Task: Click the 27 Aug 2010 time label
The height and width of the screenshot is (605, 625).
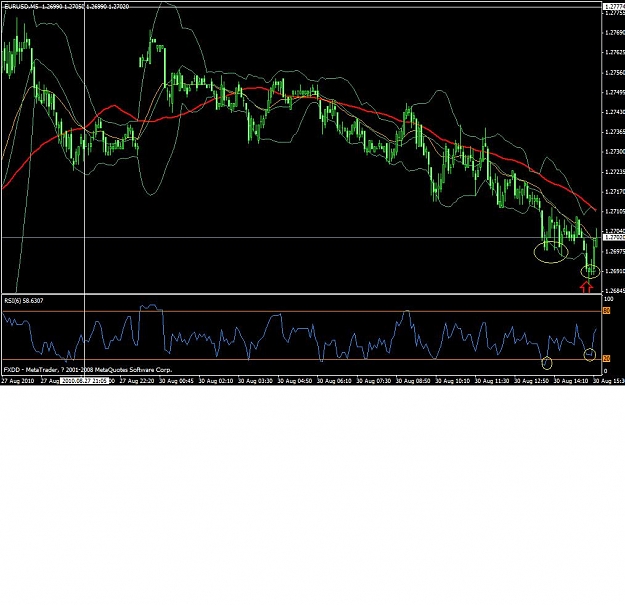Action: pyautogui.click(x=18, y=381)
